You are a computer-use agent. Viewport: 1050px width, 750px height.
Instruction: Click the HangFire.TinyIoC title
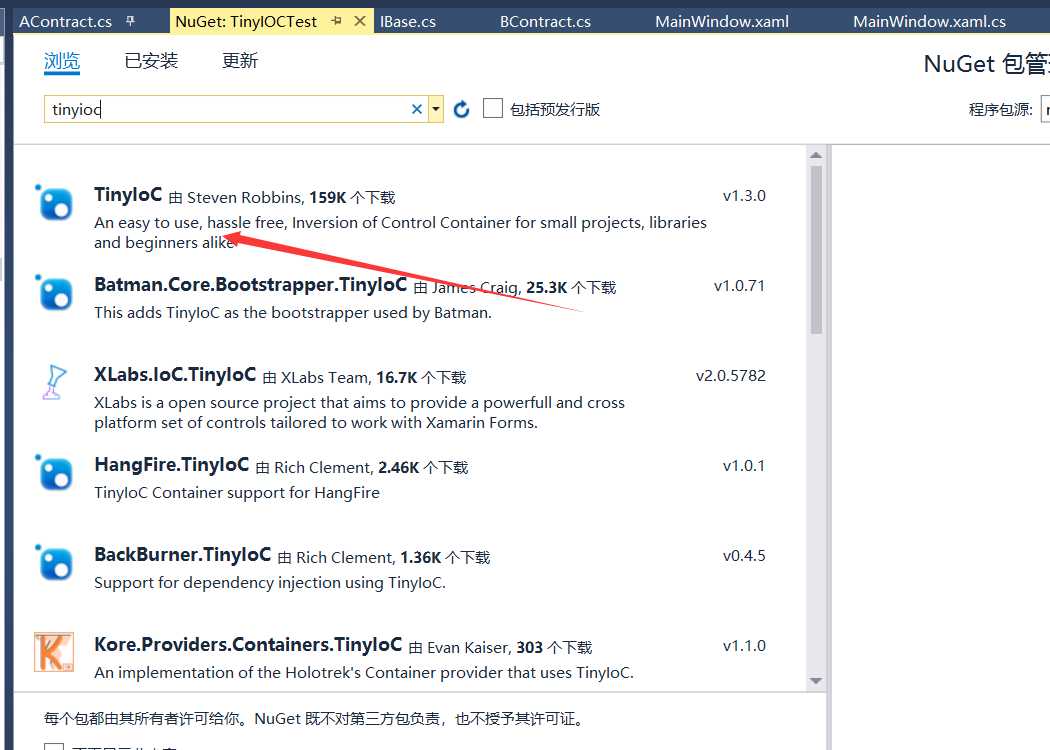tap(171, 464)
